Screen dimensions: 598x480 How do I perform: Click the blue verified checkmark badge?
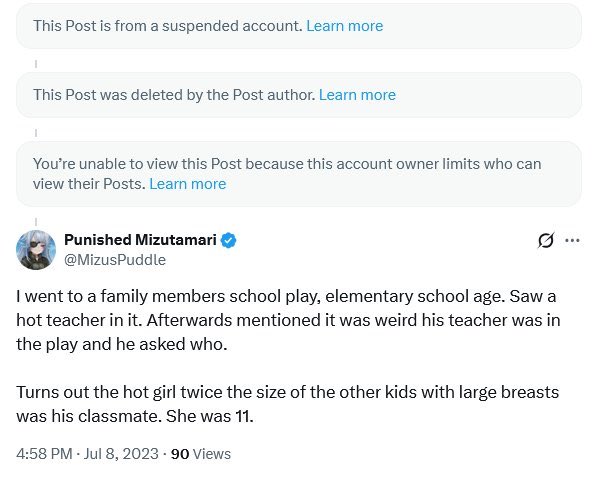coord(228,241)
